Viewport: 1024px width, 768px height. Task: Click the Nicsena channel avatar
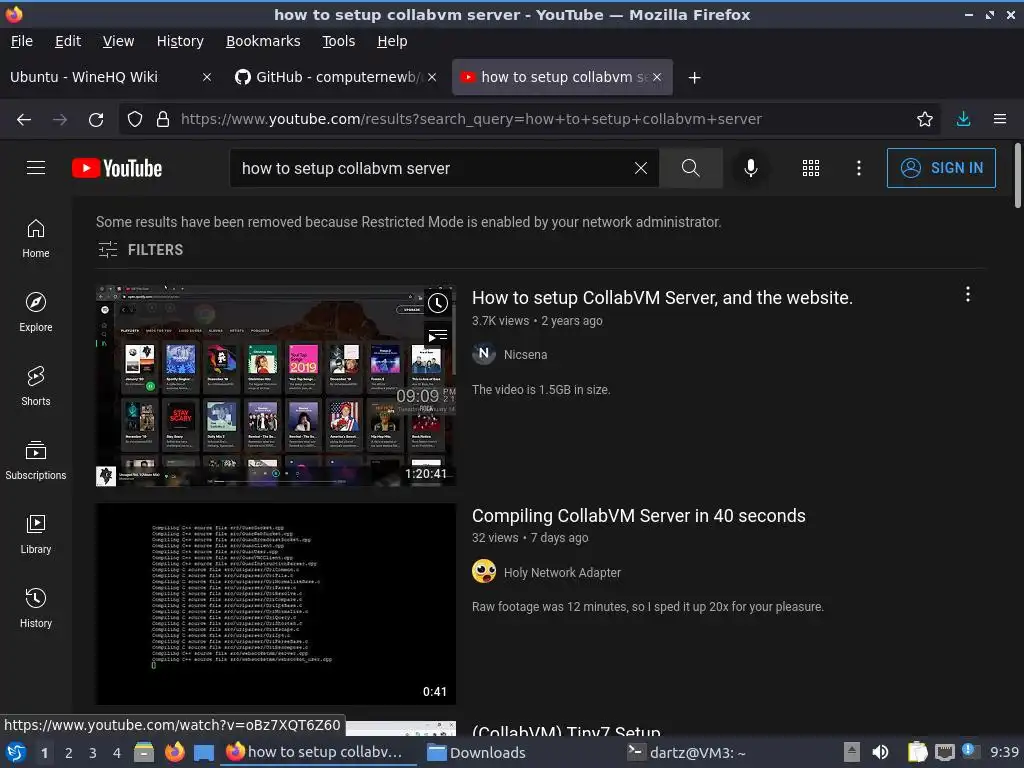point(484,354)
